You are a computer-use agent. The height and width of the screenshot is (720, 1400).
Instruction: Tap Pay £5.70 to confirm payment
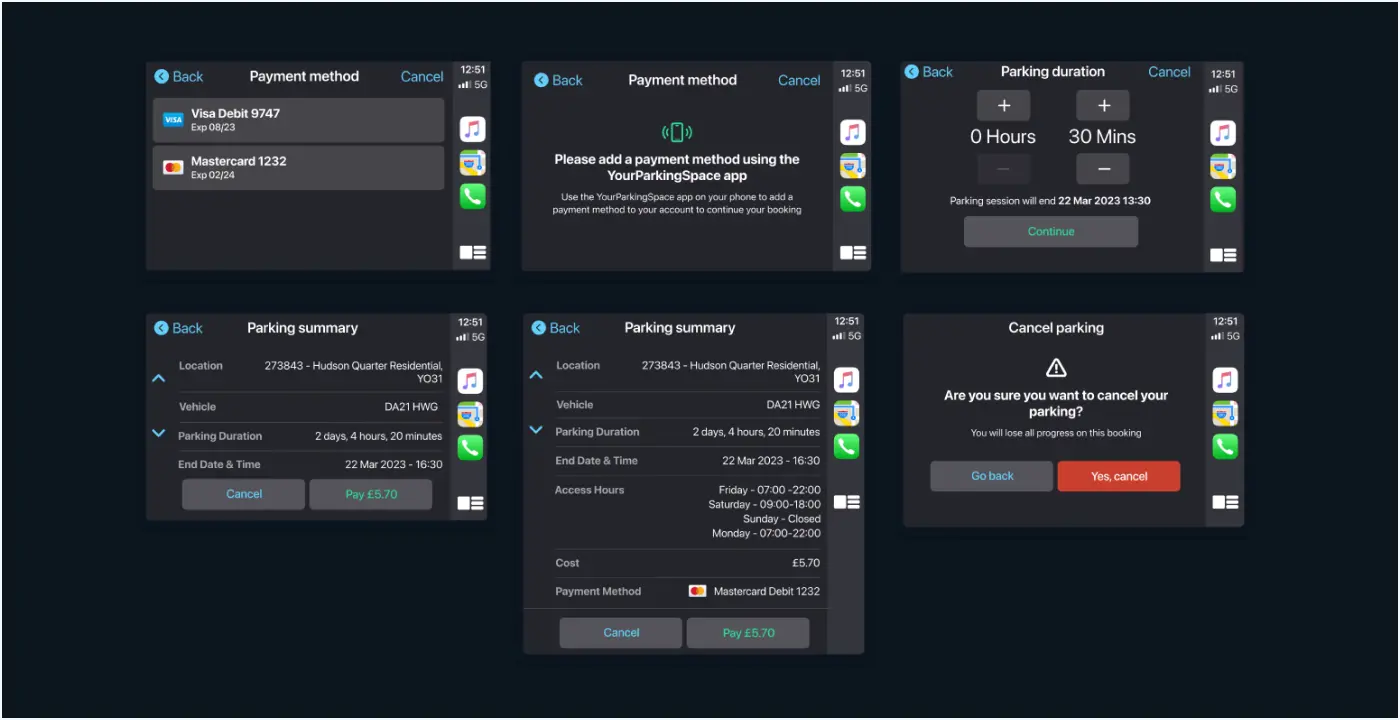370,494
